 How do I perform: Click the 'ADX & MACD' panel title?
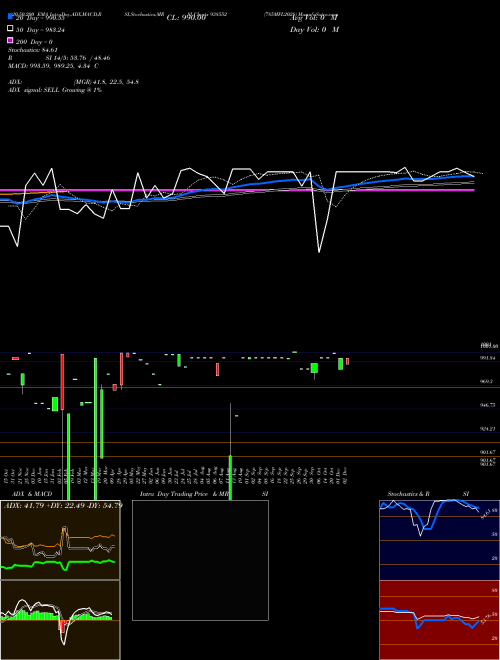click(x=32, y=494)
